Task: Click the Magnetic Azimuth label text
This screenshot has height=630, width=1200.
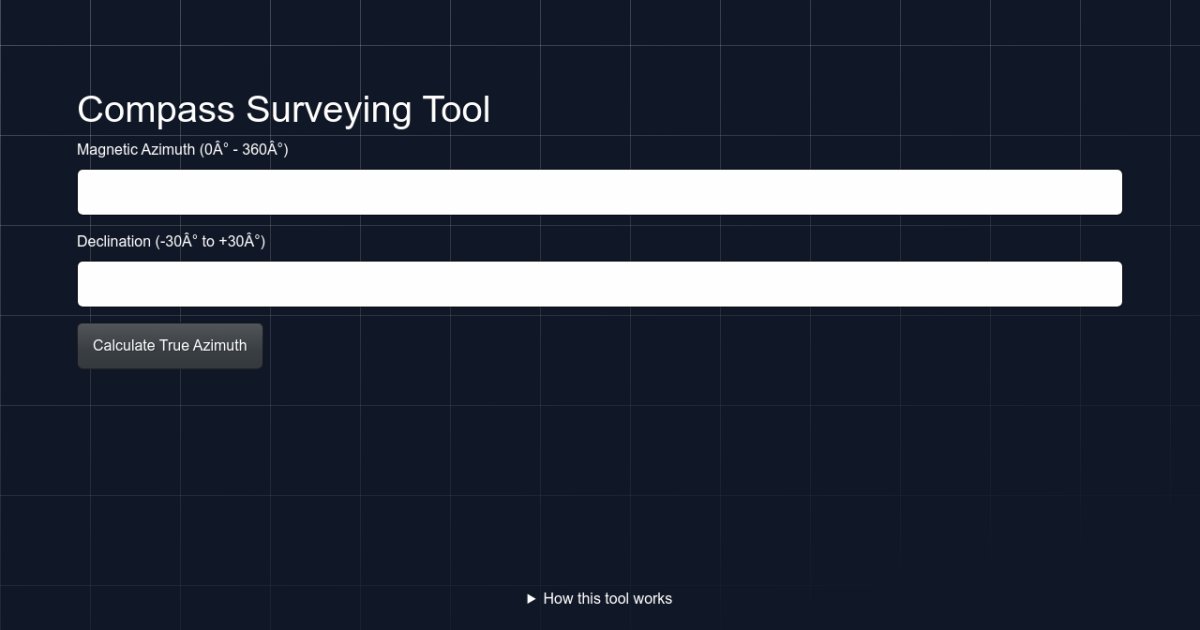Action: 182,150
